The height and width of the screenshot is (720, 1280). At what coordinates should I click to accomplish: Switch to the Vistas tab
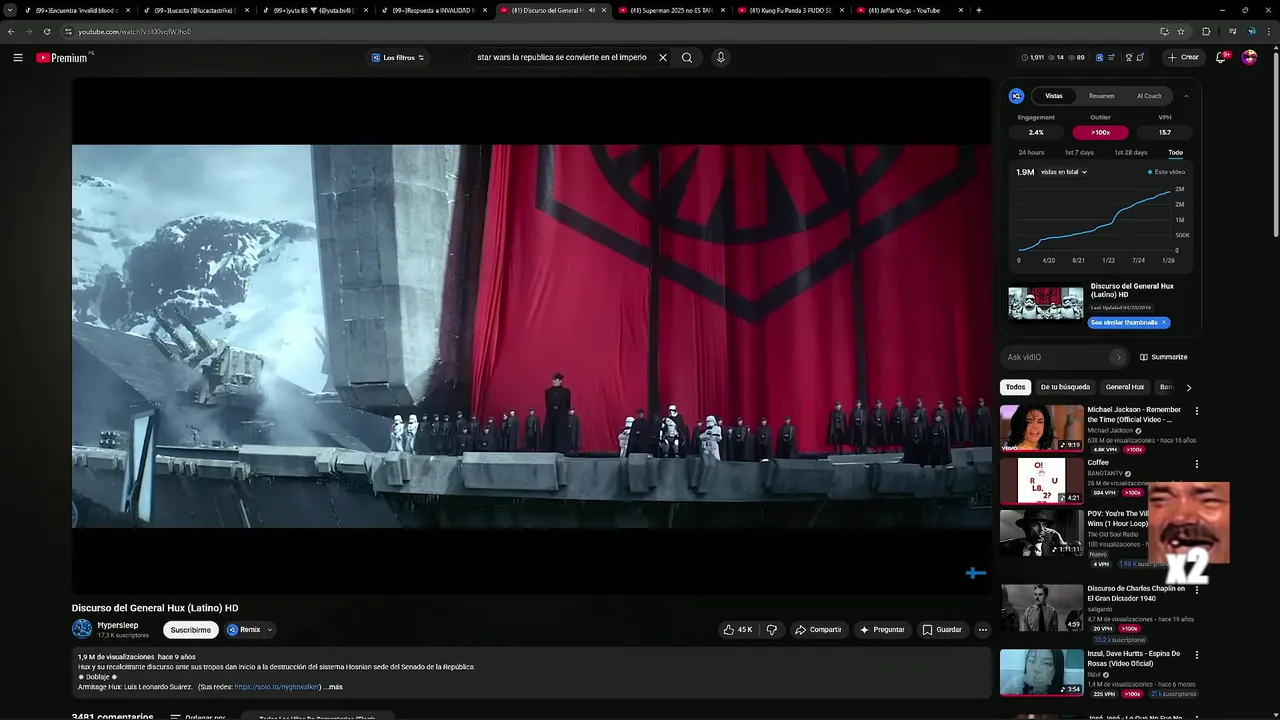1054,96
